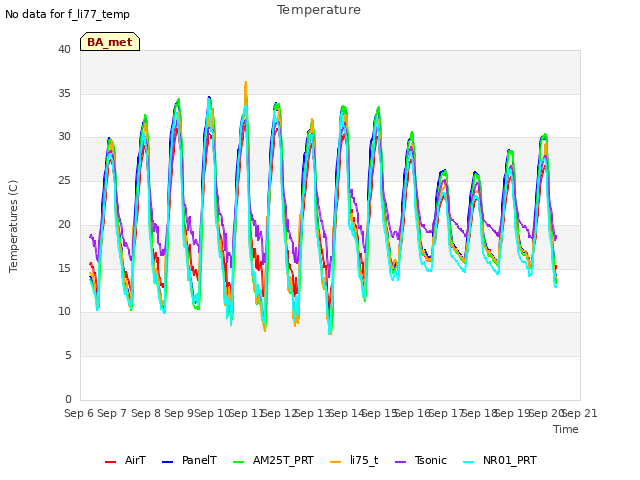Click the 15 y-axis tick label
Viewport: 640px width, 480px height.
coord(64,268)
